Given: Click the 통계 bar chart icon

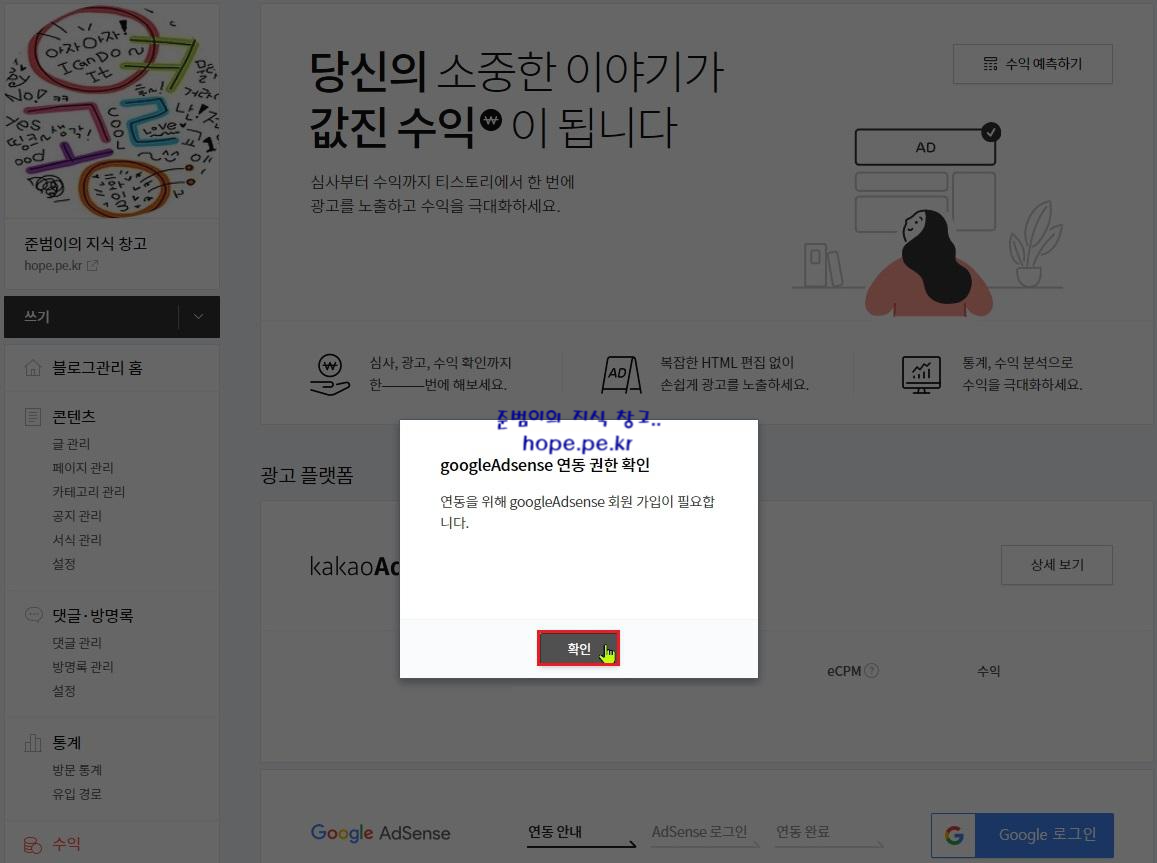Looking at the screenshot, I should coord(32,743).
